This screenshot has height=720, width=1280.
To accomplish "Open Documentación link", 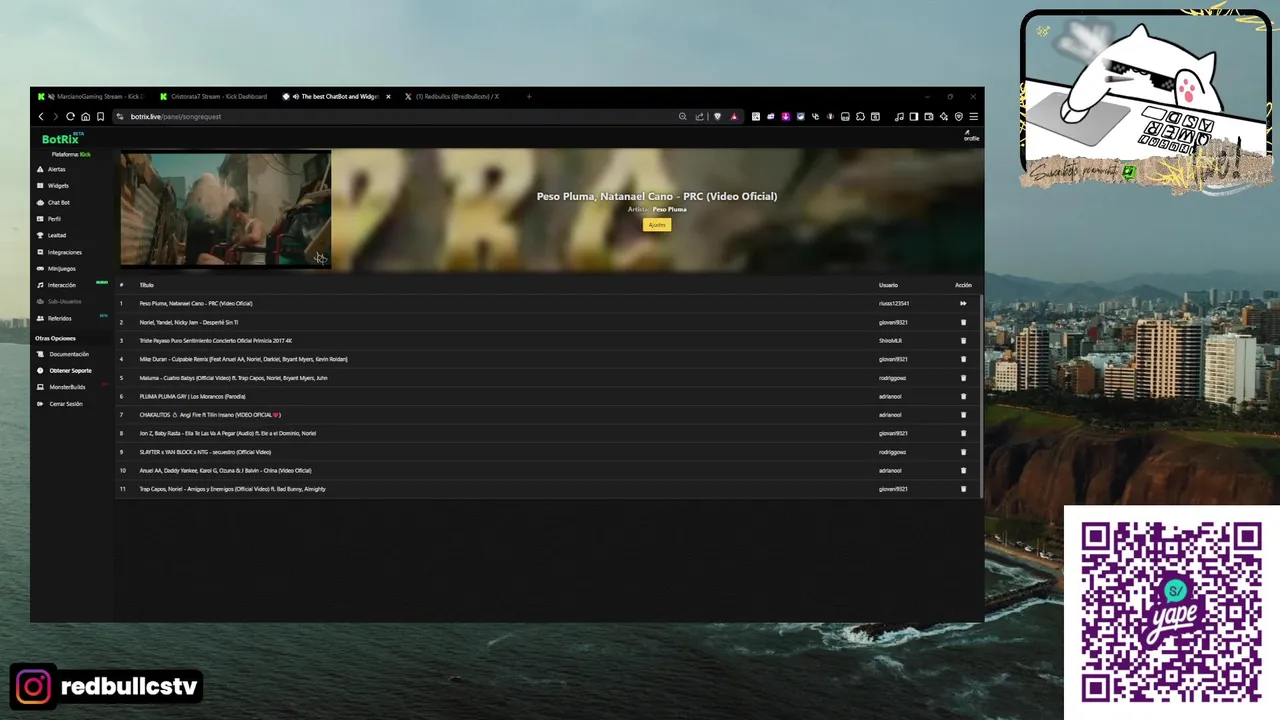I will [x=63, y=354].
